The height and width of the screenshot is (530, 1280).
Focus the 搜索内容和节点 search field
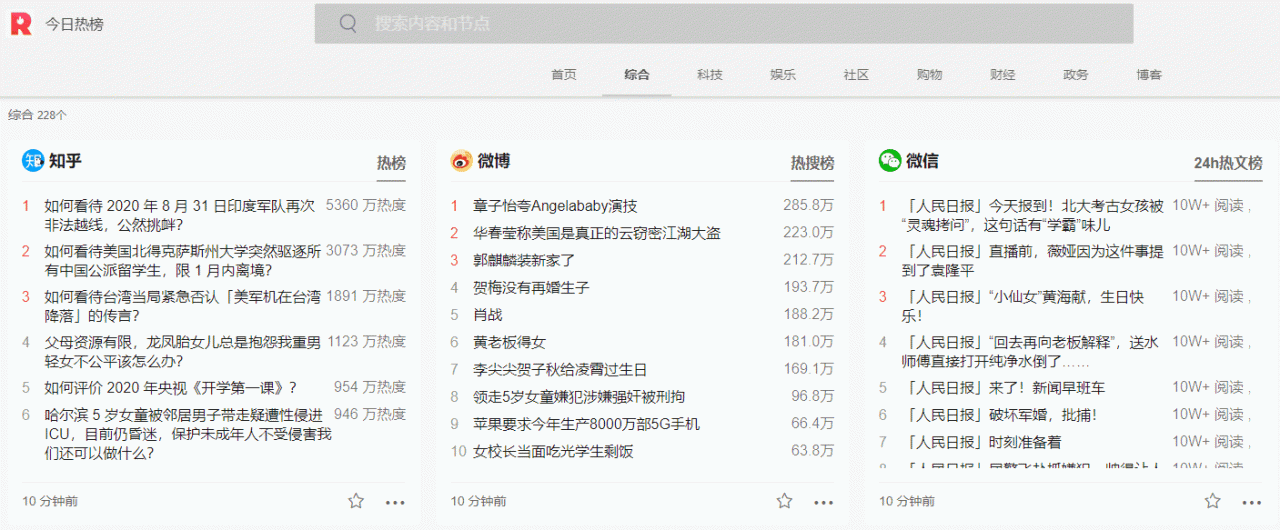(x=724, y=23)
